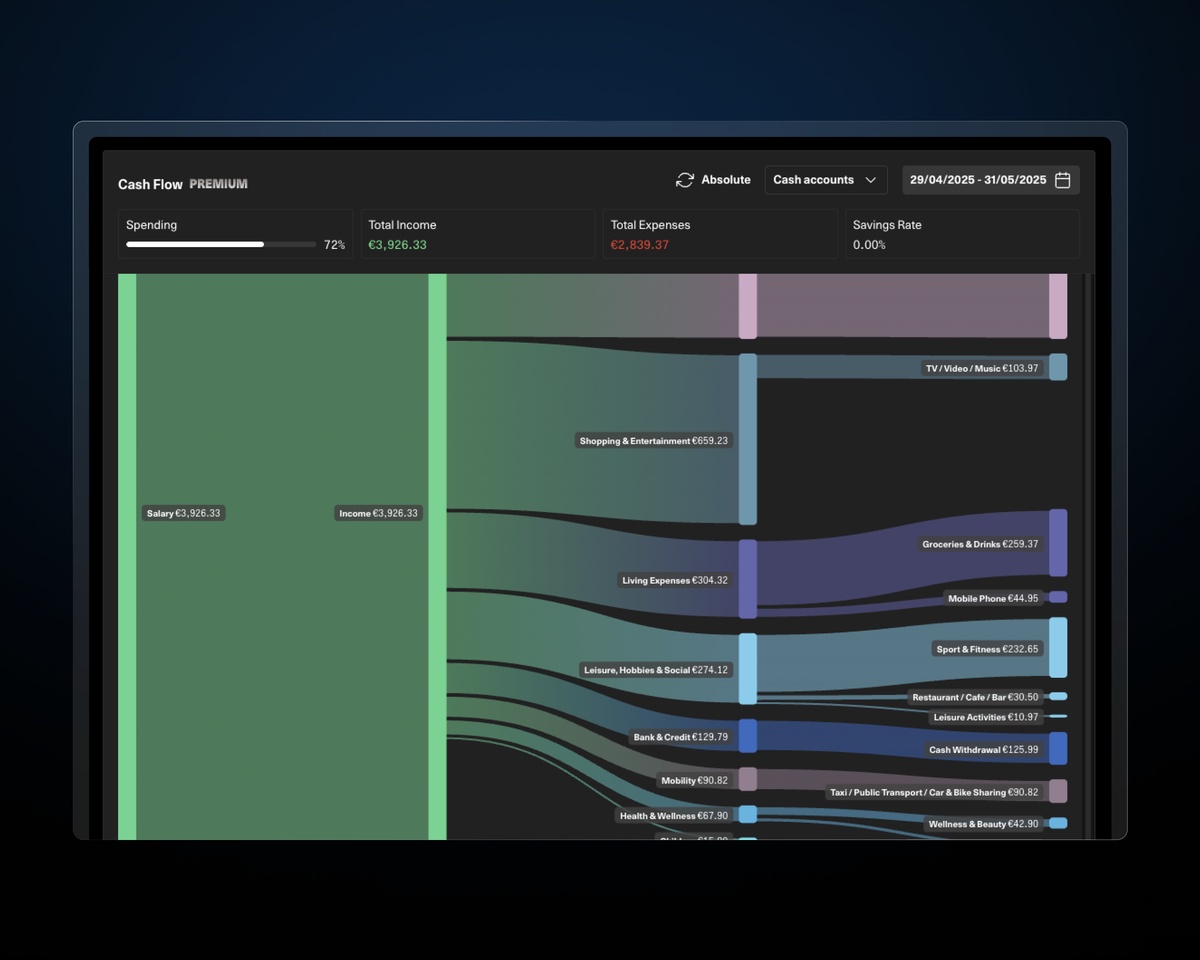This screenshot has width=1200, height=960.
Task: Click the Total Income card
Action: 477,235
